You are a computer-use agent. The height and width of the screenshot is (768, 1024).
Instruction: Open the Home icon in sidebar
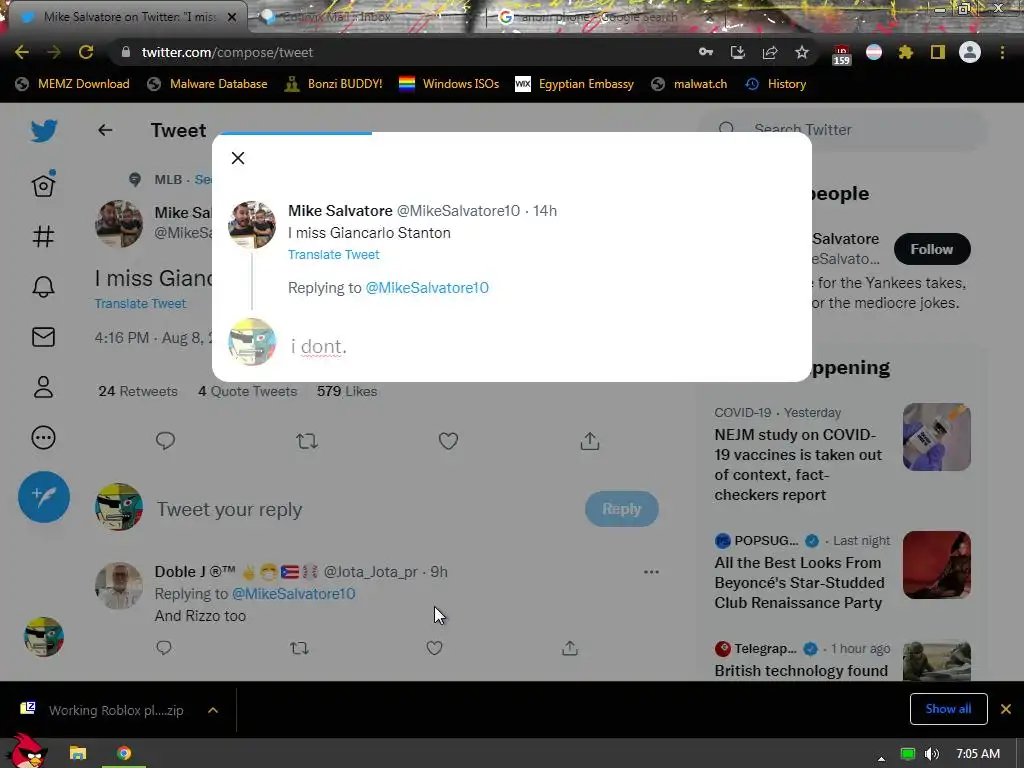tap(43, 185)
